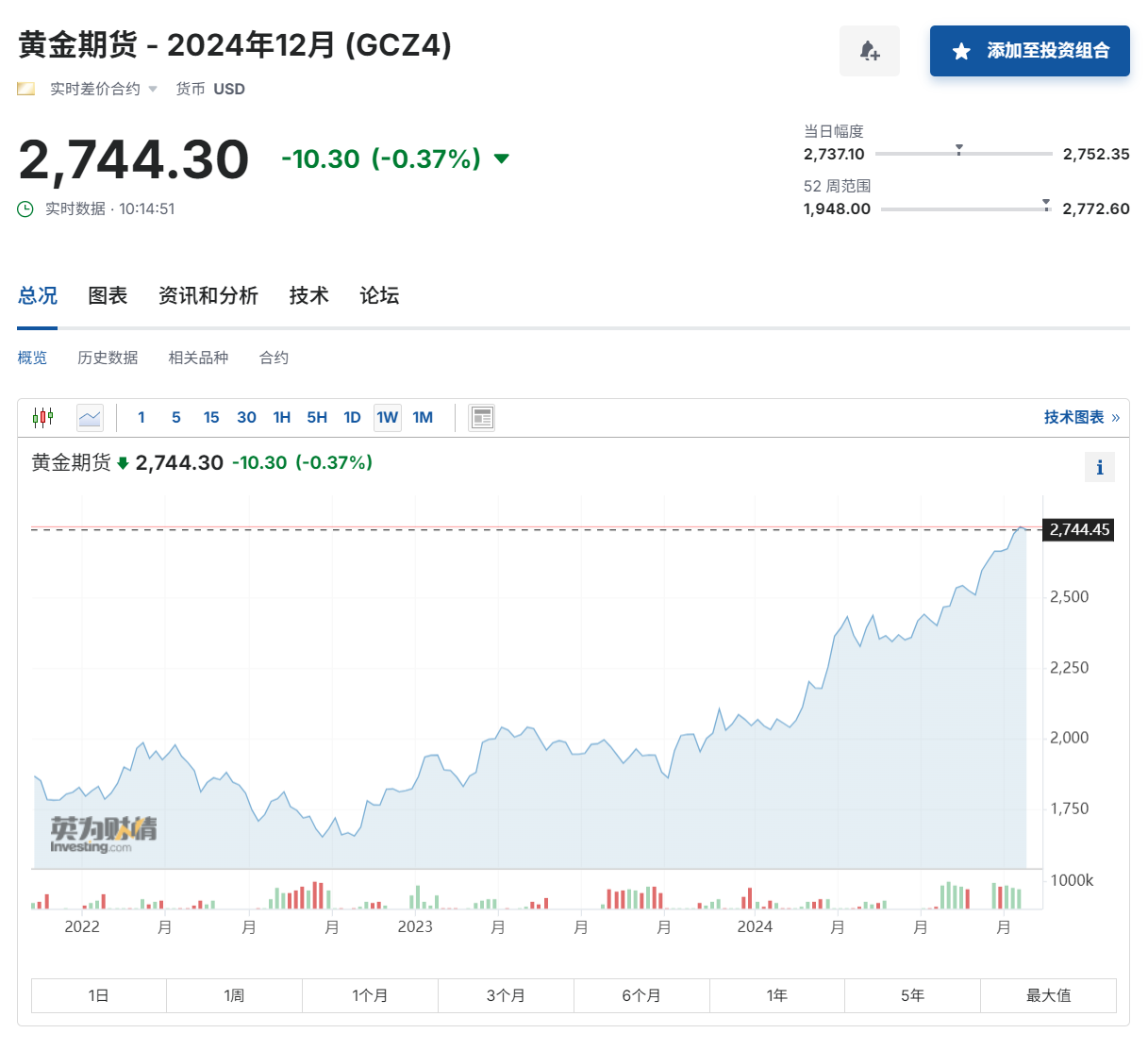Image resolution: width=1148 pixels, height=1050 pixels.
Task: Click the star icon inside the portfolio button
Action: pyautogui.click(x=961, y=52)
